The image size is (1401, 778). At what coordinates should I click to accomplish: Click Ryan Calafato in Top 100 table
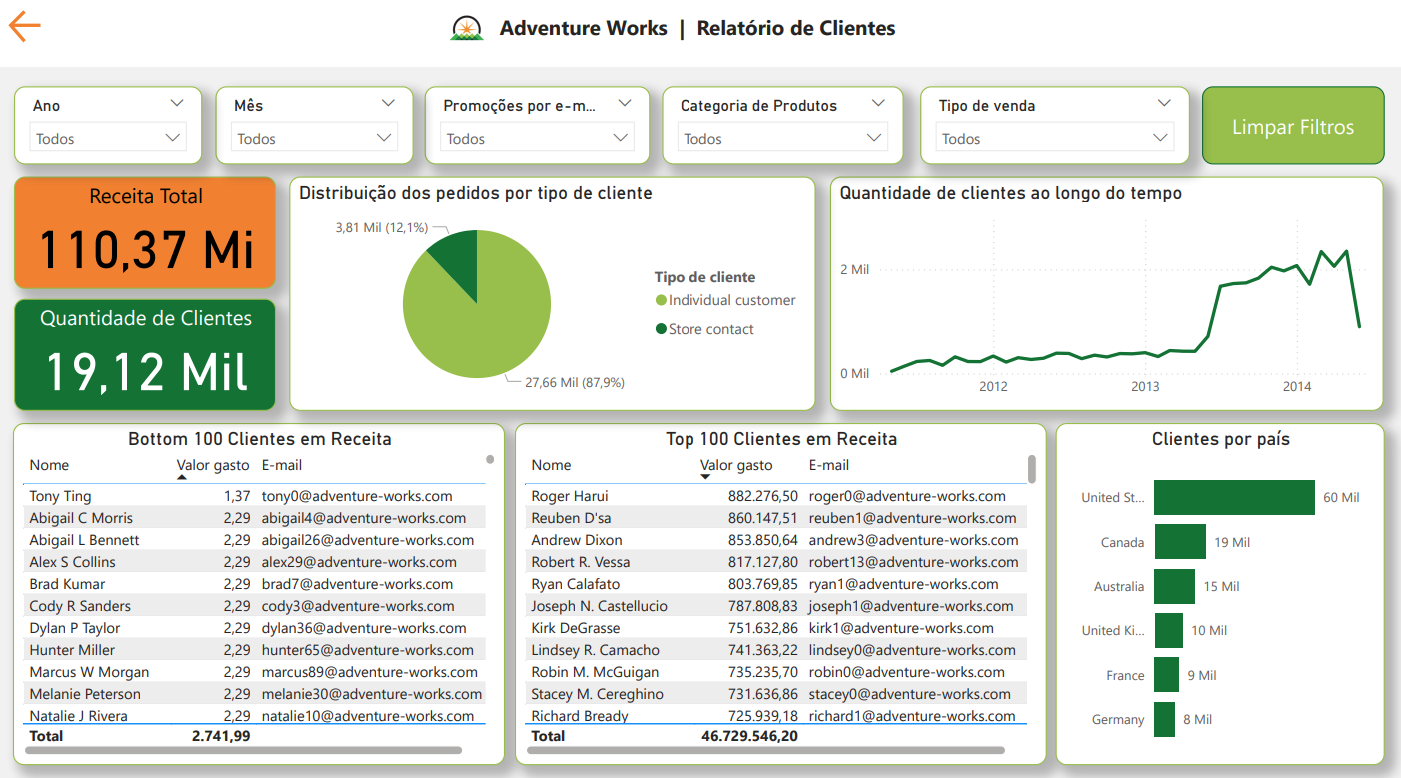point(576,584)
